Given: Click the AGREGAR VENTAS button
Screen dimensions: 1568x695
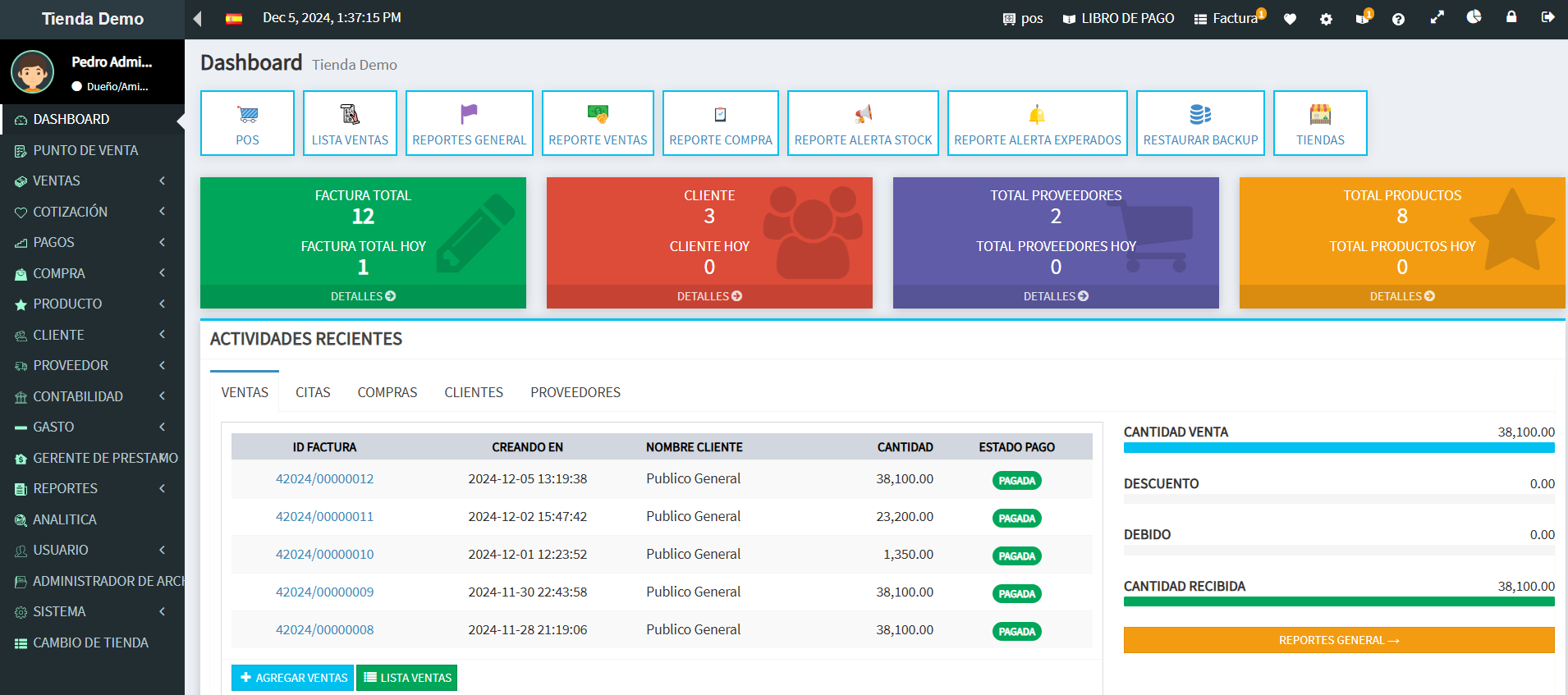Looking at the screenshot, I should (x=292, y=678).
